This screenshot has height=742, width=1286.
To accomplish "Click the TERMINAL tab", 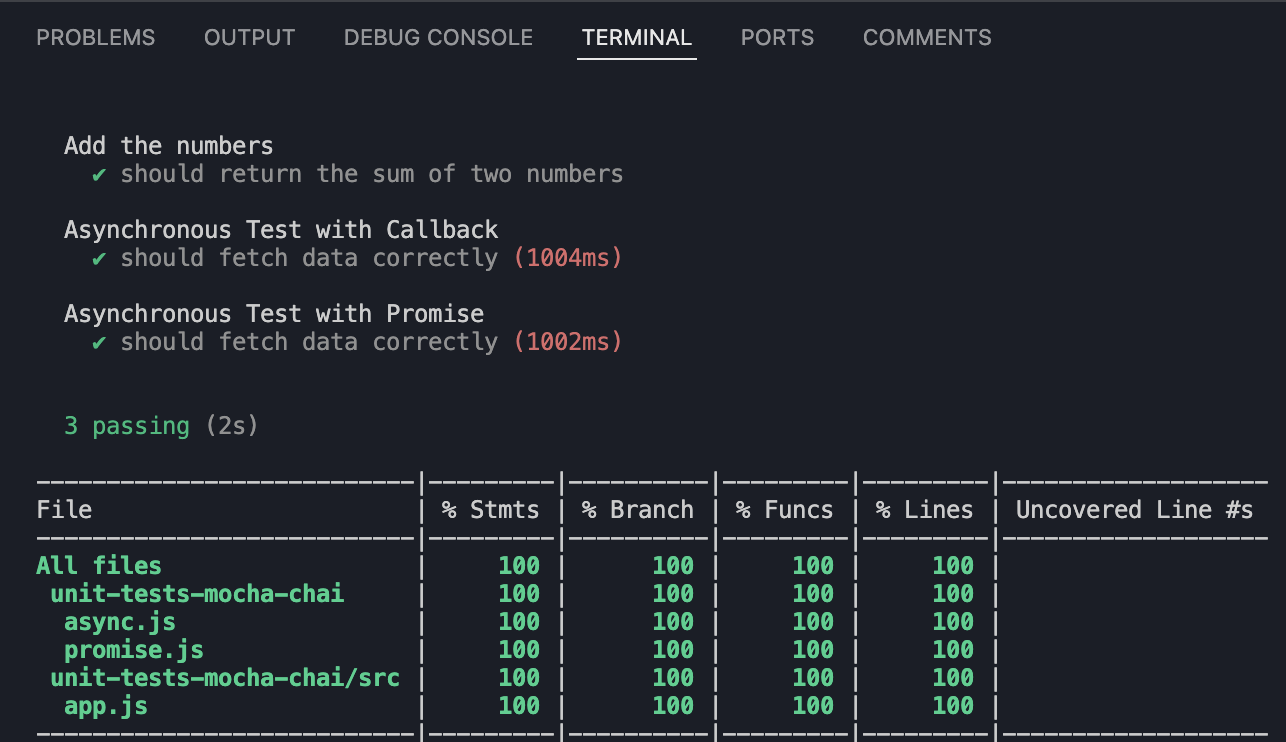I will click(x=637, y=38).
